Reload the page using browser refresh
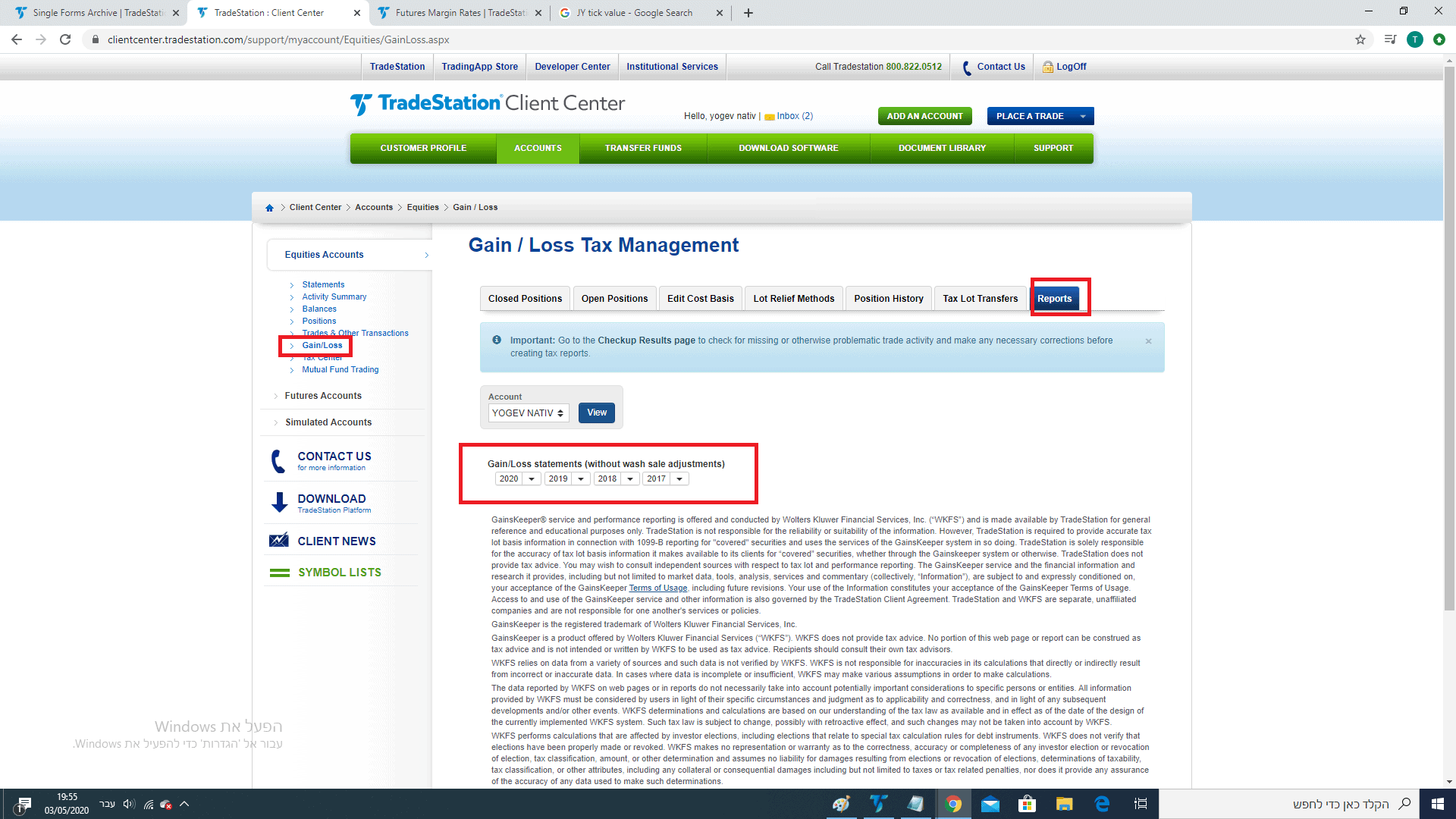This screenshot has width=1456, height=819. 65,39
